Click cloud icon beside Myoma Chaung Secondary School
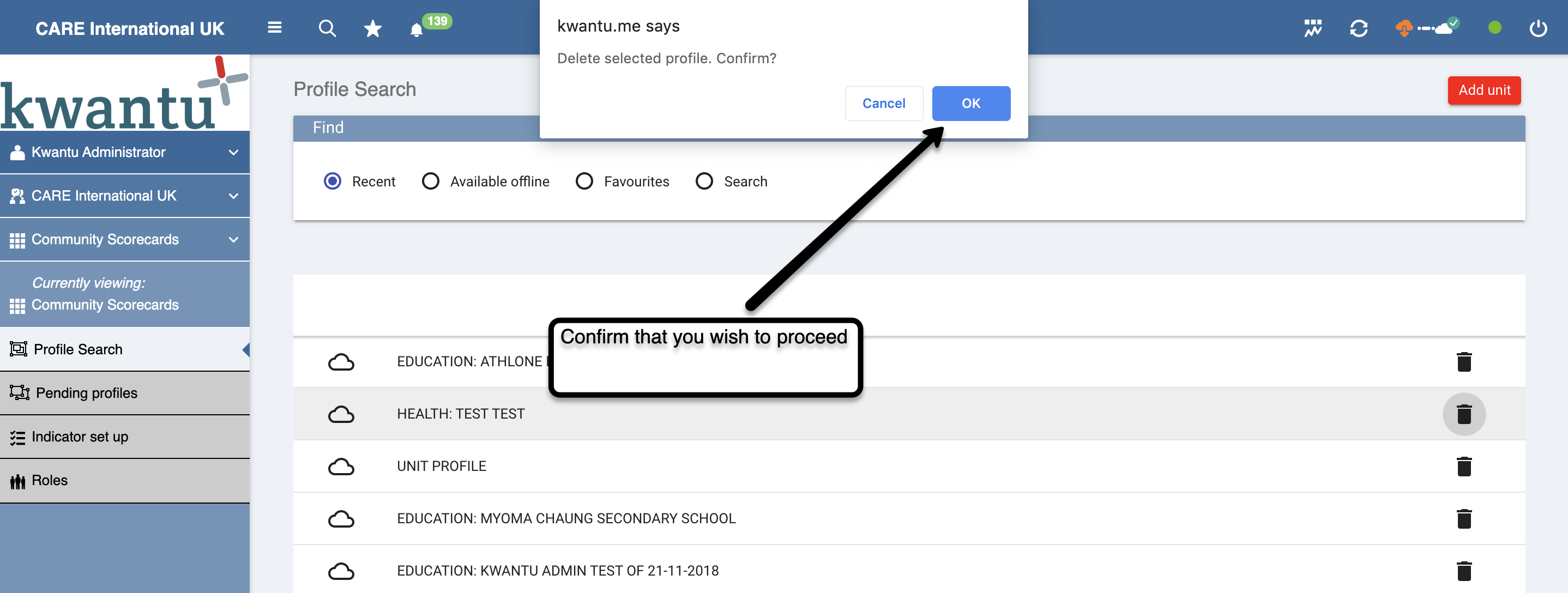 pos(341,519)
